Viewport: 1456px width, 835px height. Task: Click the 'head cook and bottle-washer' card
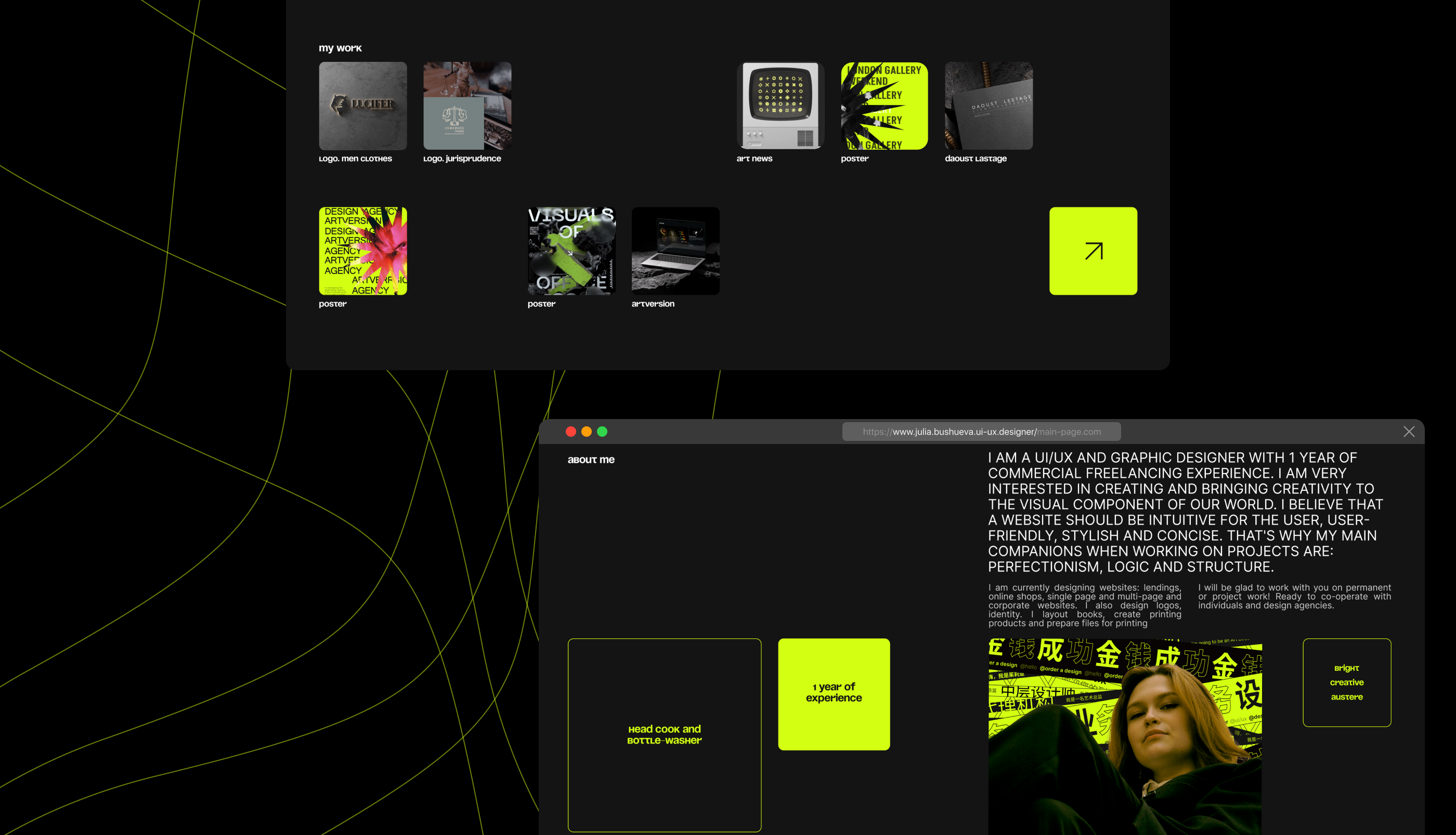click(x=664, y=734)
